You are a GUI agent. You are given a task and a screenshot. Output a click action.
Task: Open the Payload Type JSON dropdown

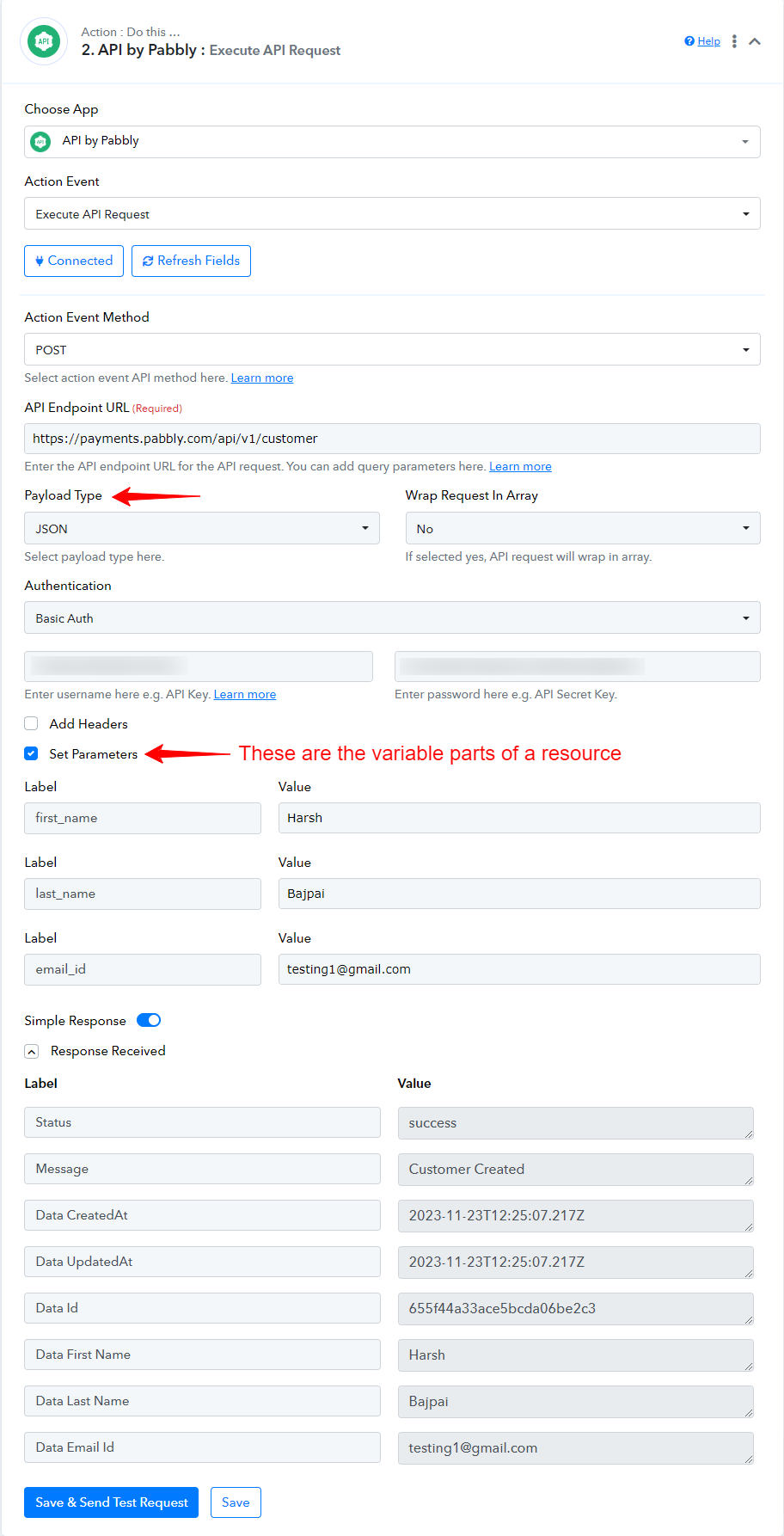pyautogui.click(x=202, y=528)
